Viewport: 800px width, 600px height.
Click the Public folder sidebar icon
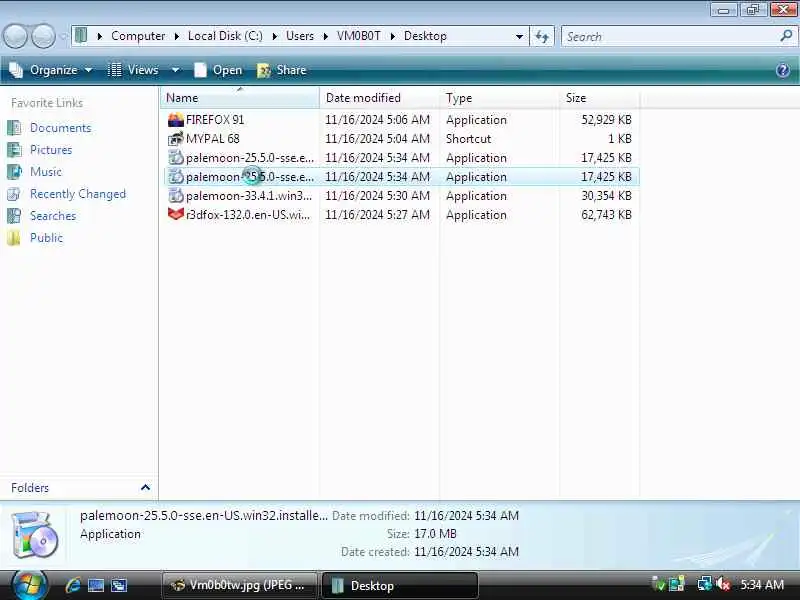[14, 238]
